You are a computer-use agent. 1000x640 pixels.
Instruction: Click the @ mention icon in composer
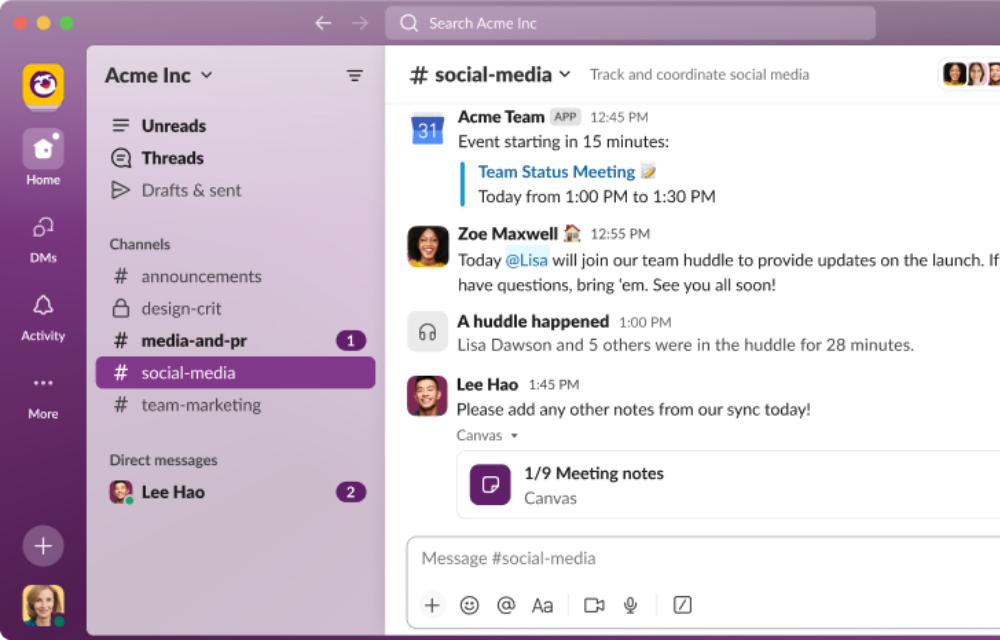click(505, 605)
